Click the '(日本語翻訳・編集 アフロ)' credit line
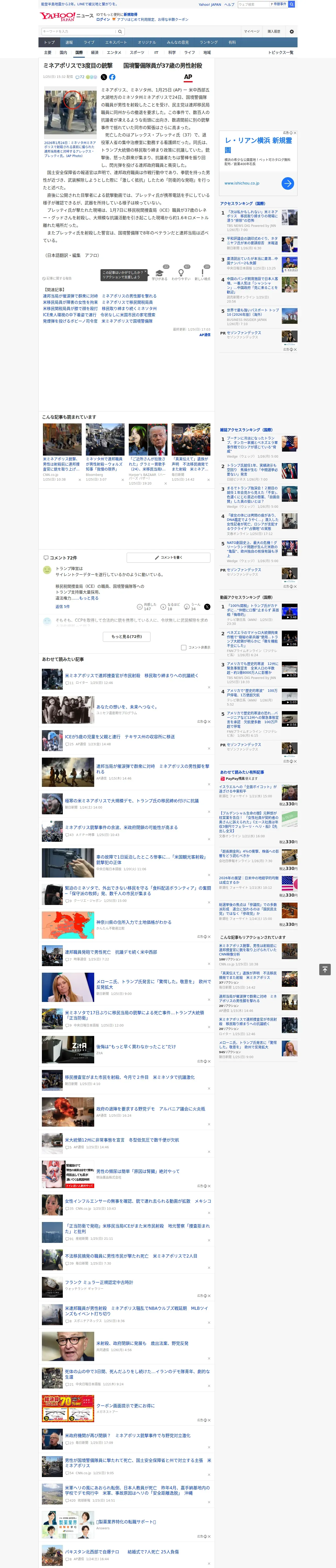 point(72,256)
